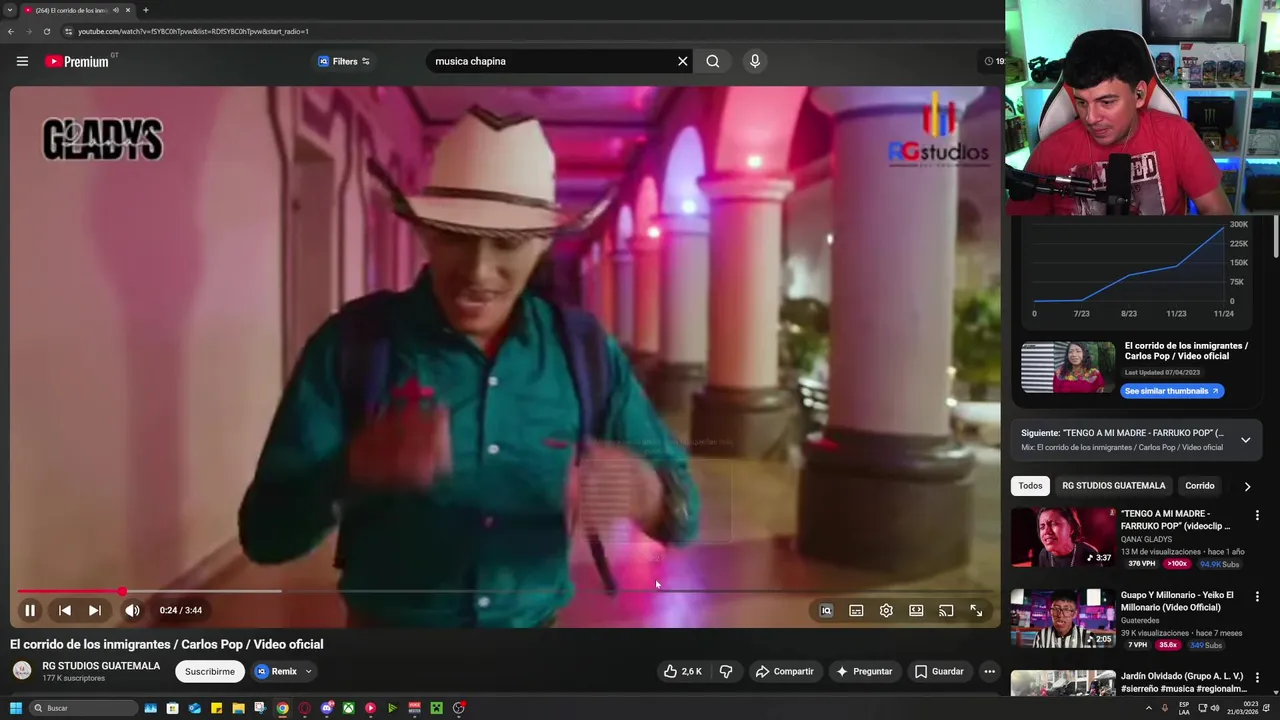Show more chips with right arrow
This screenshot has height=720, width=1280.
coord(1247,486)
